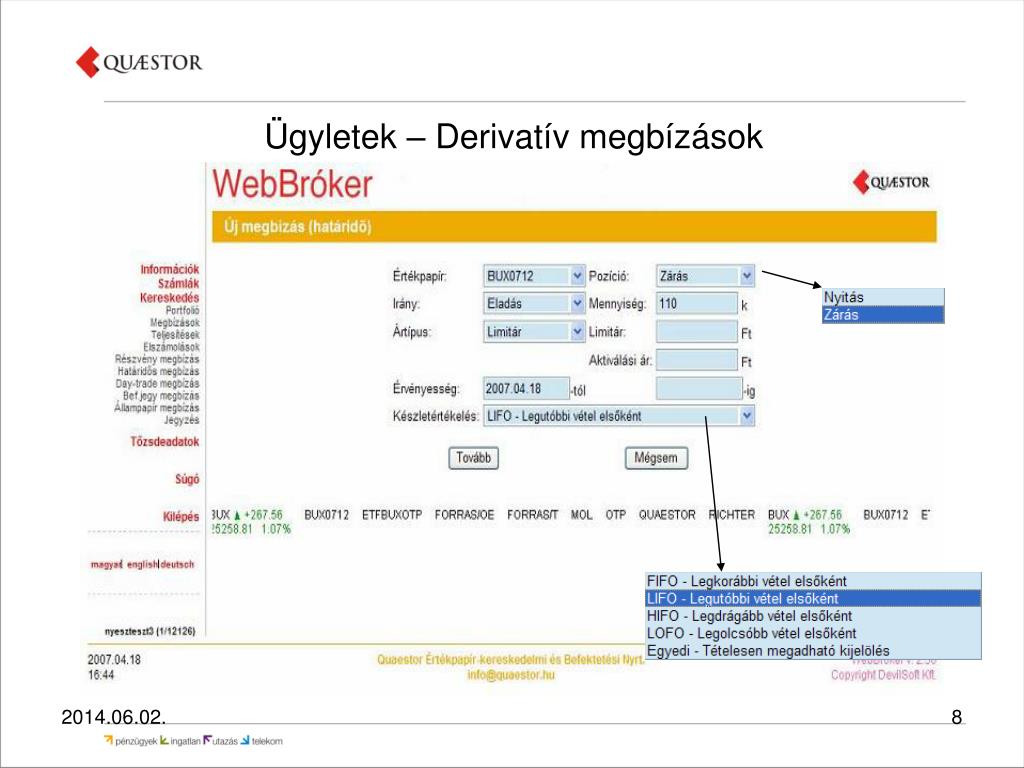Click the Érvényesség end date -ig field

pyautogui.click(x=699, y=389)
